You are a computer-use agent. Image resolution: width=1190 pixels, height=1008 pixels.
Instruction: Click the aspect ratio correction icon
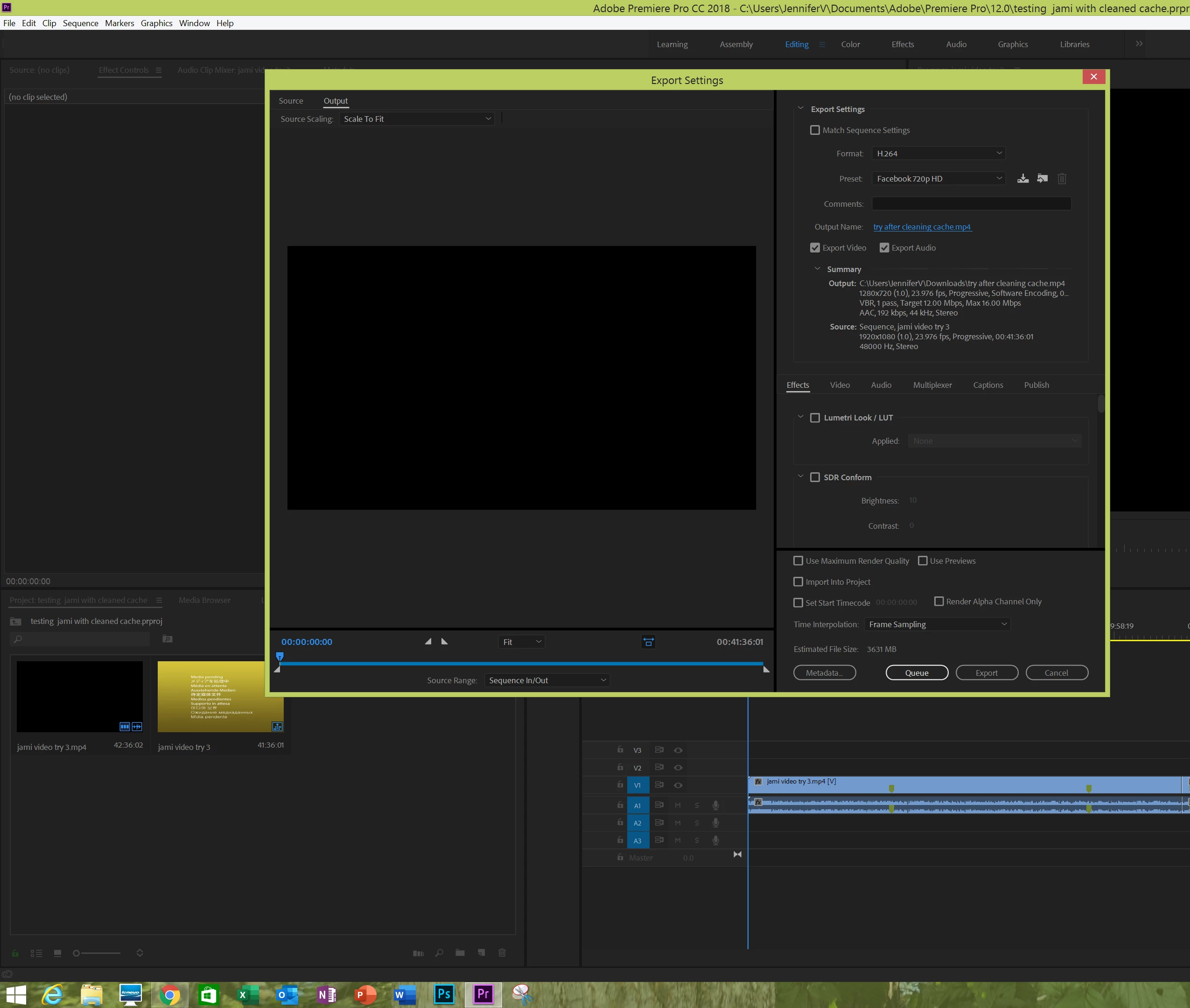tap(648, 642)
